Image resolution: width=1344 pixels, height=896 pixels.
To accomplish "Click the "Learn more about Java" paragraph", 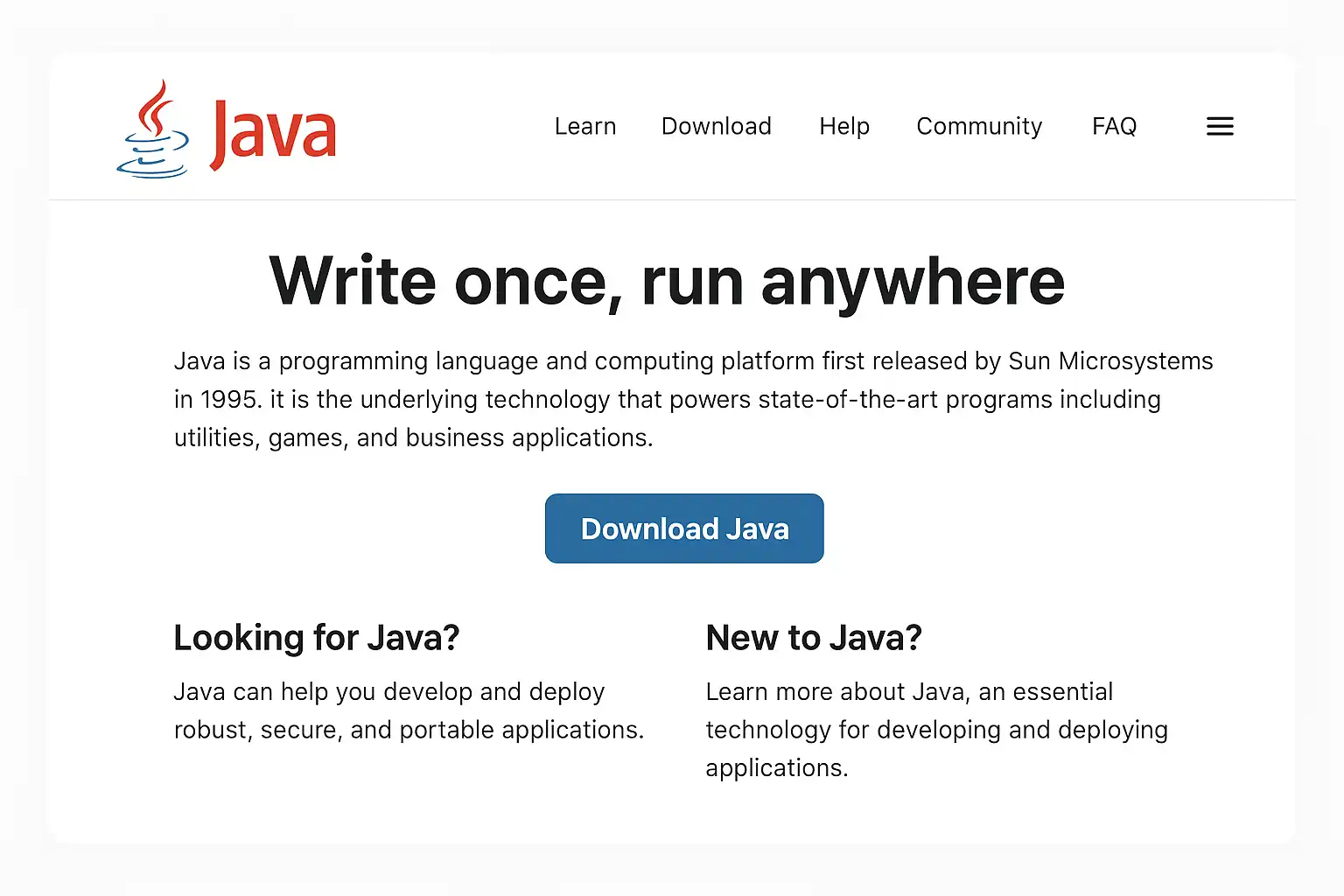I will (x=936, y=730).
